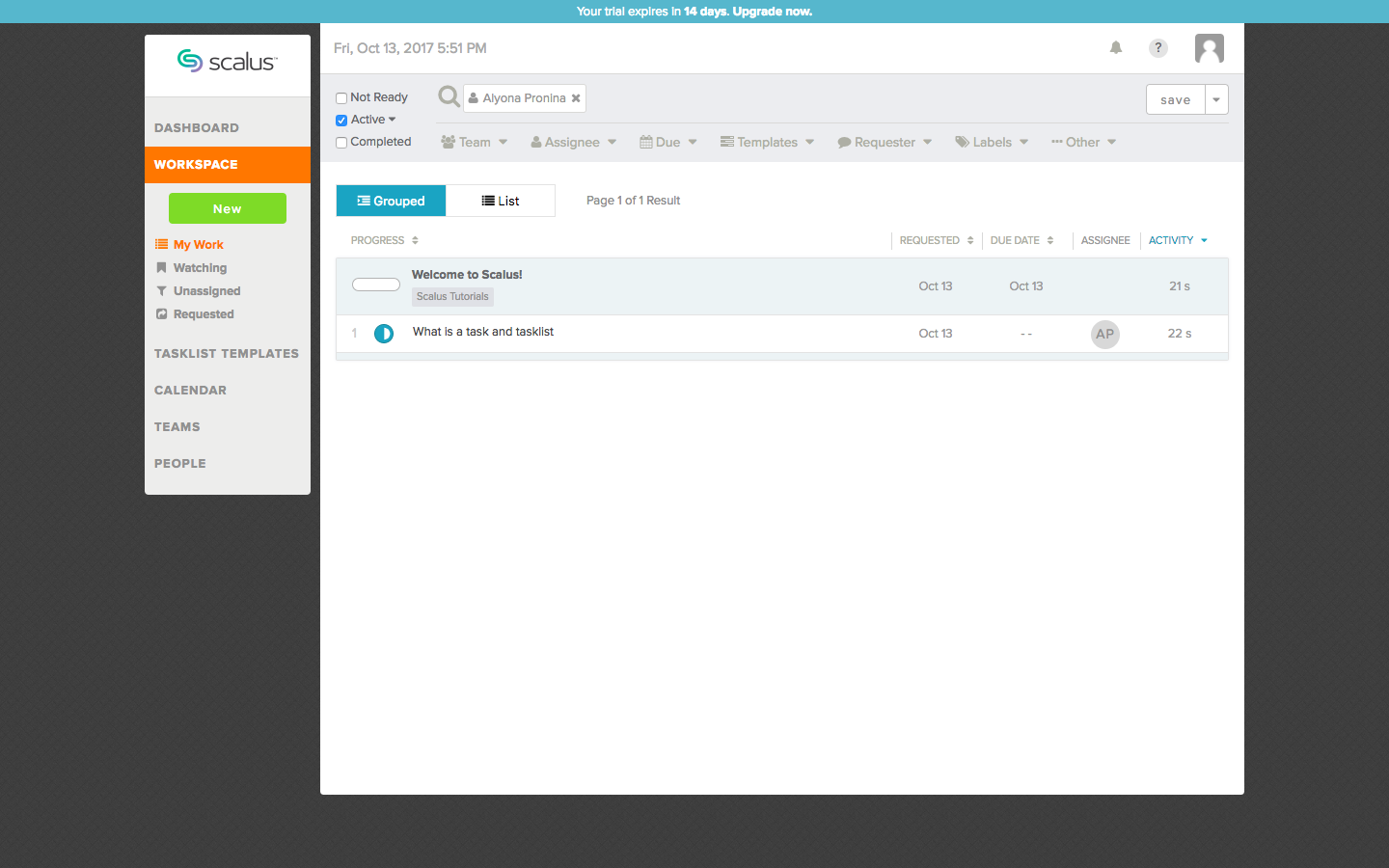
Task: Open the Team filter dropdown
Action: pyautogui.click(x=474, y=142)
